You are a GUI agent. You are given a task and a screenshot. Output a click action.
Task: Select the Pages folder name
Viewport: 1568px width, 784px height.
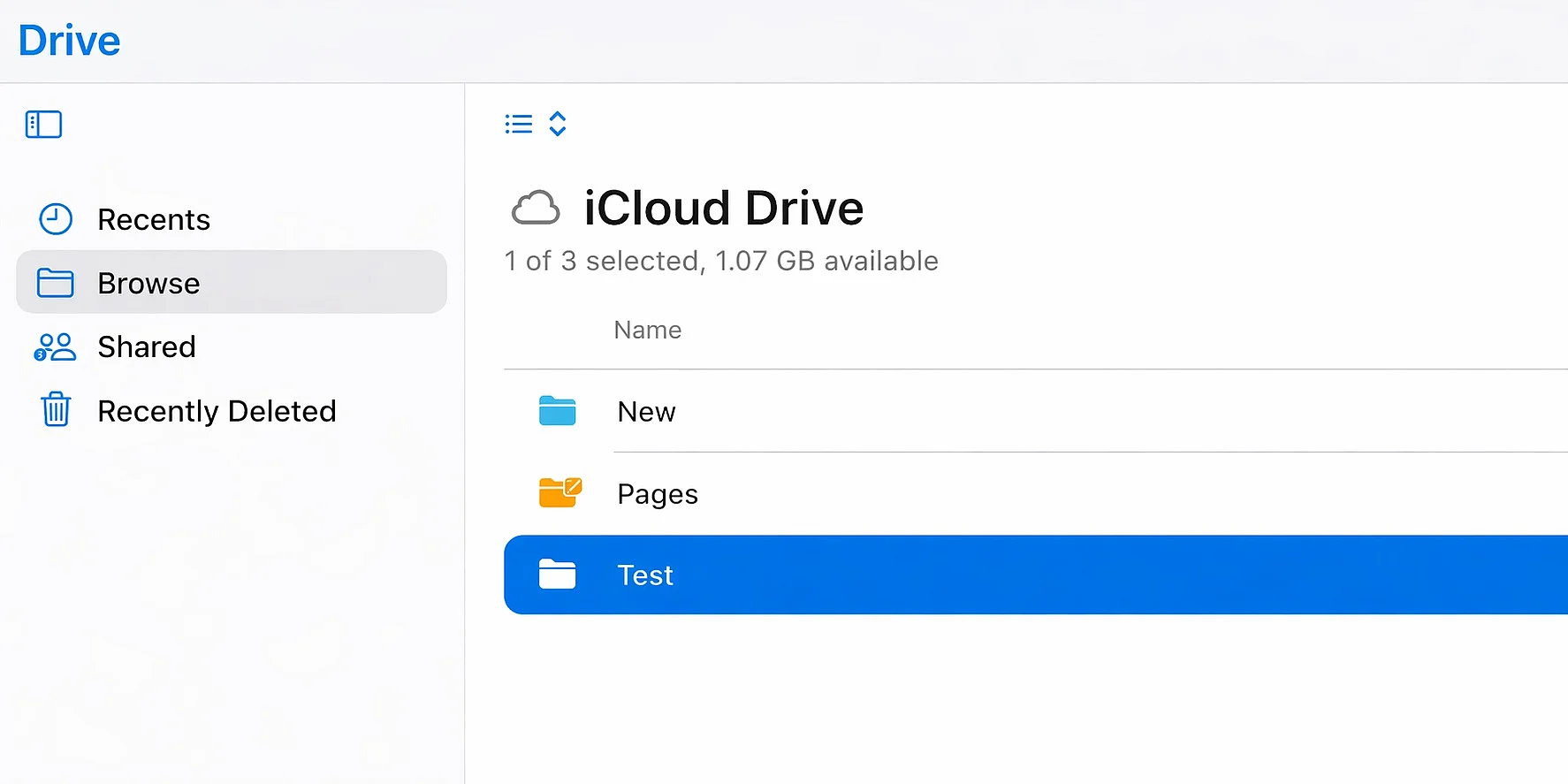[658, 494]
